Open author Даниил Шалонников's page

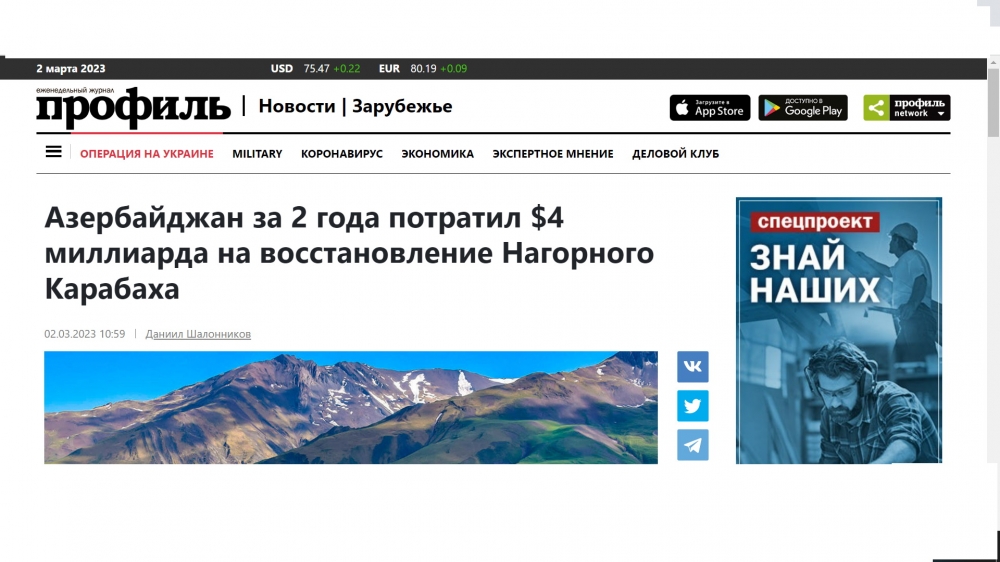[x=198, y=334]
